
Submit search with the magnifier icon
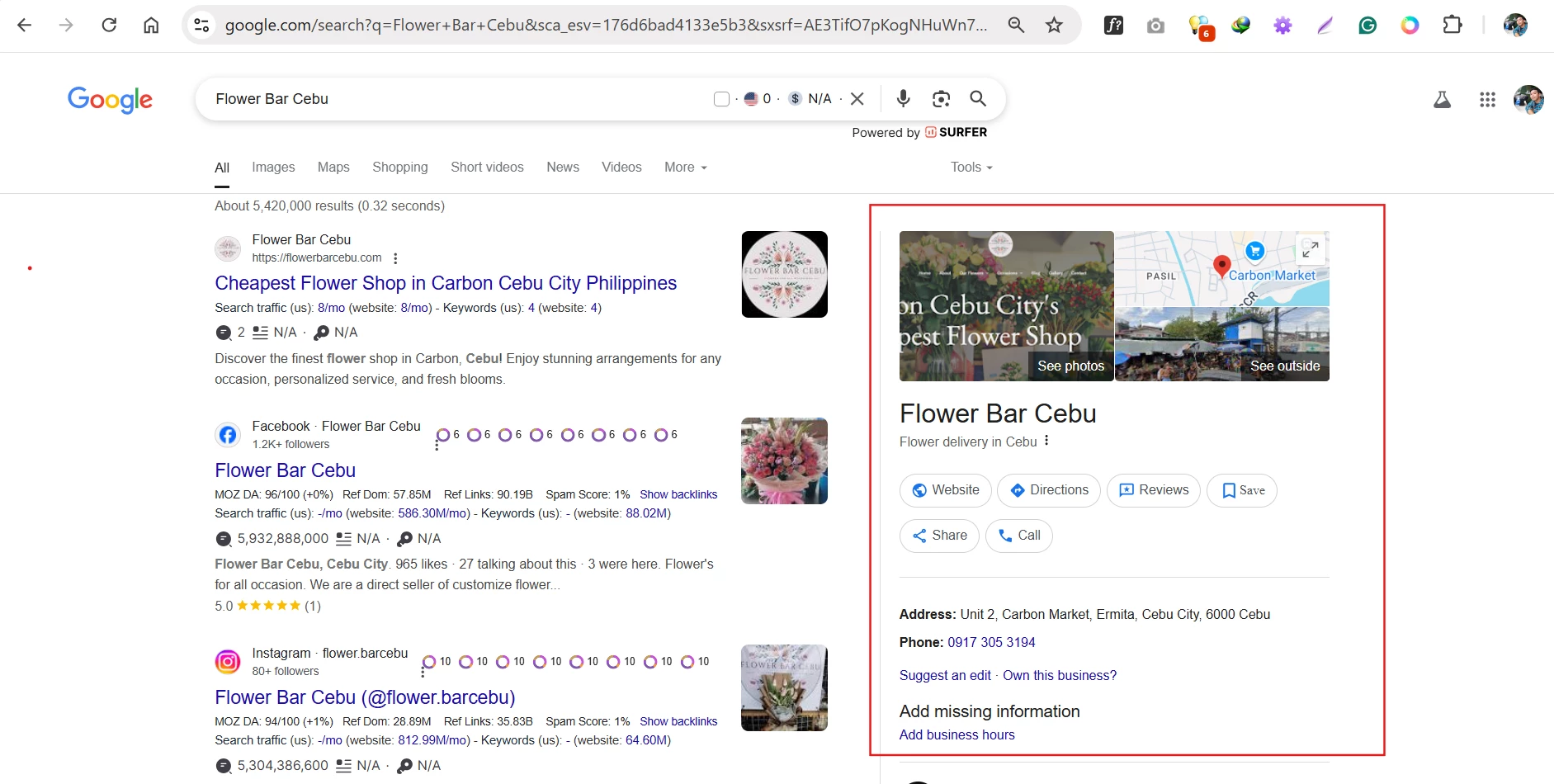(978, 99)
